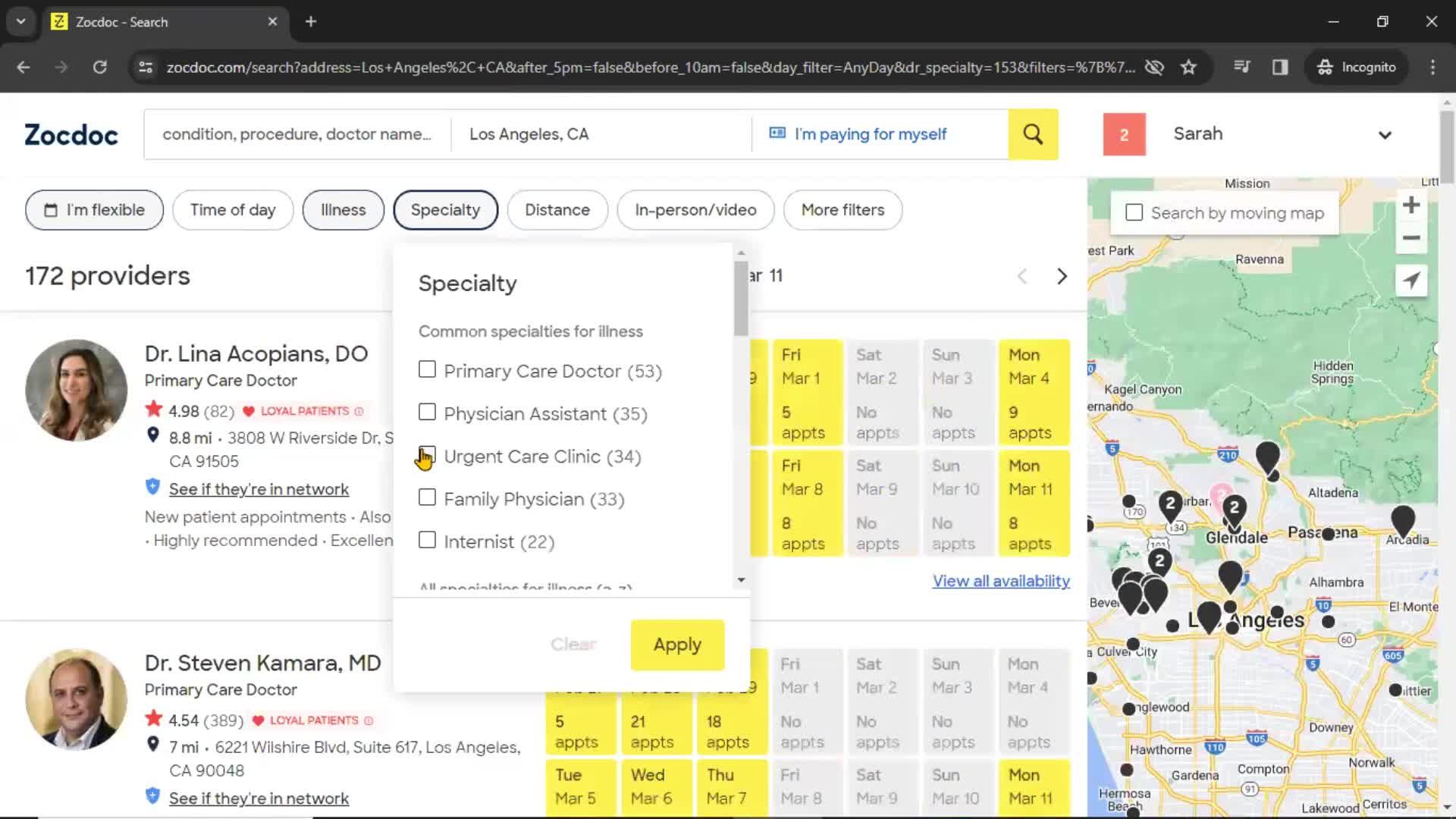Image resolution: width=1456 pixels, height=819 pixels.
Task: Click Dr. Acopians' See if they're in network
Action: [259, 489]
